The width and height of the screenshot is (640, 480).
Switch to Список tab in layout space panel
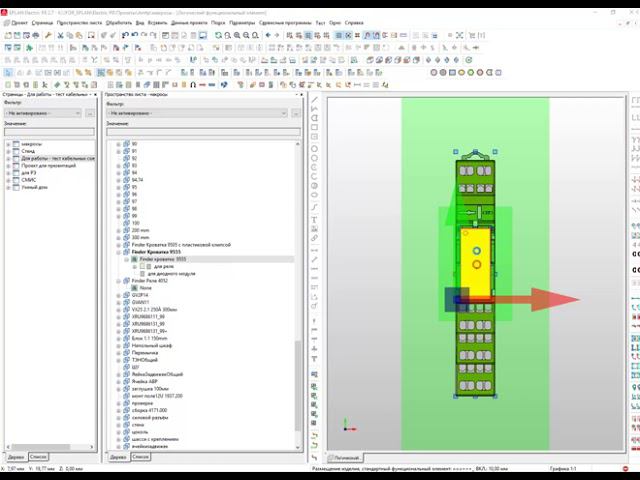(140, 457)
